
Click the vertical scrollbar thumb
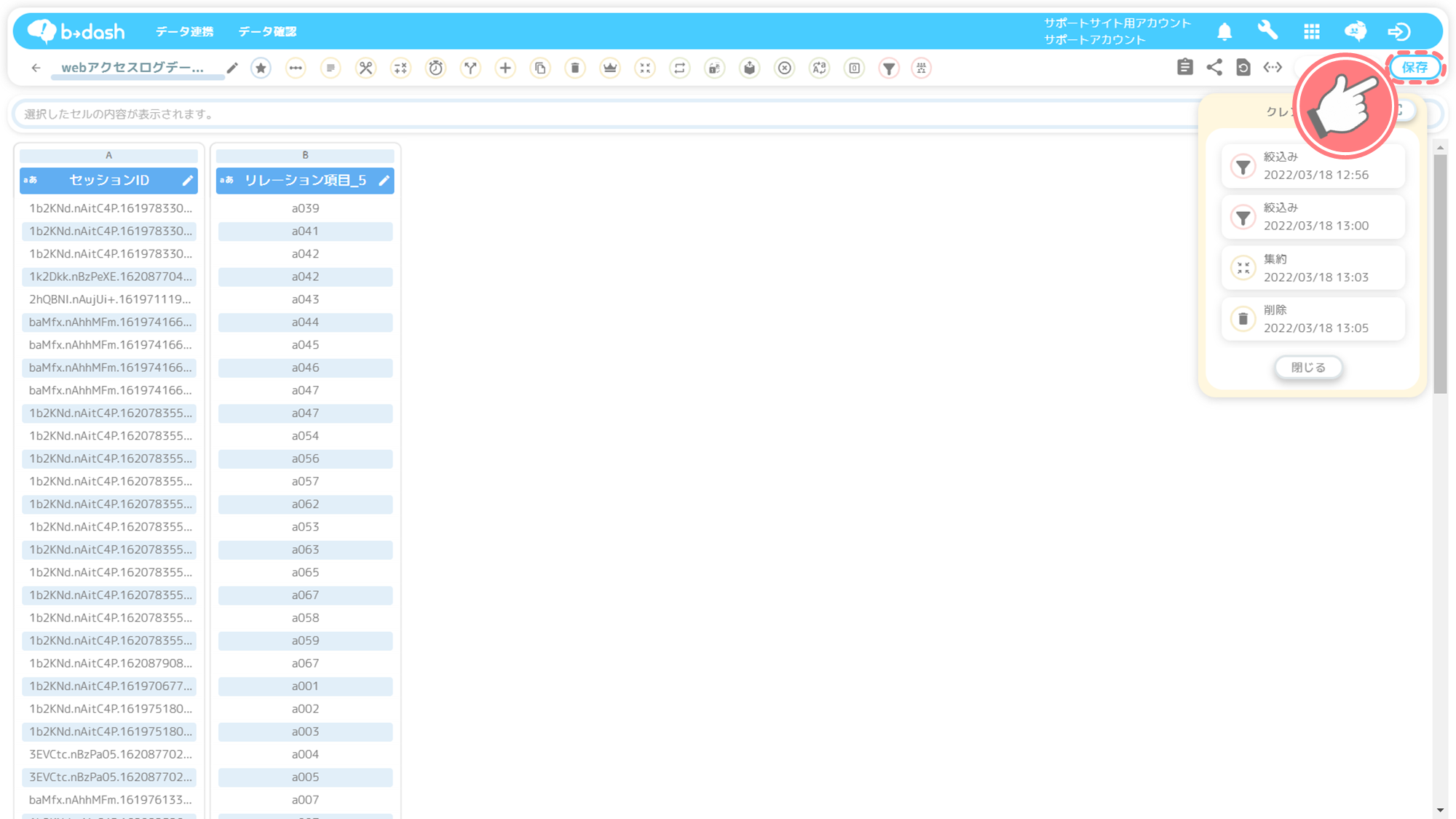[1440, 274]
